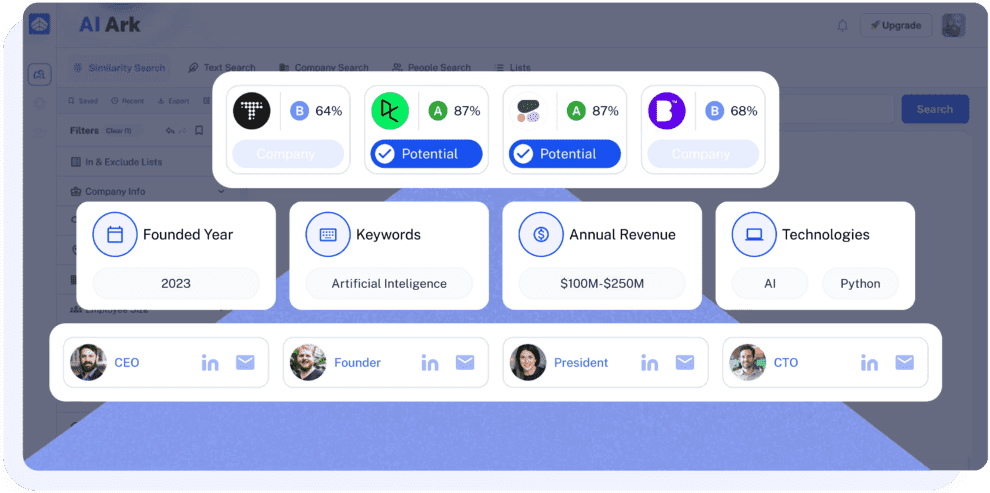Click the President profile photo
Image resolution: width=990 pixels, height=493 pixels.
(x=528, y=362)
